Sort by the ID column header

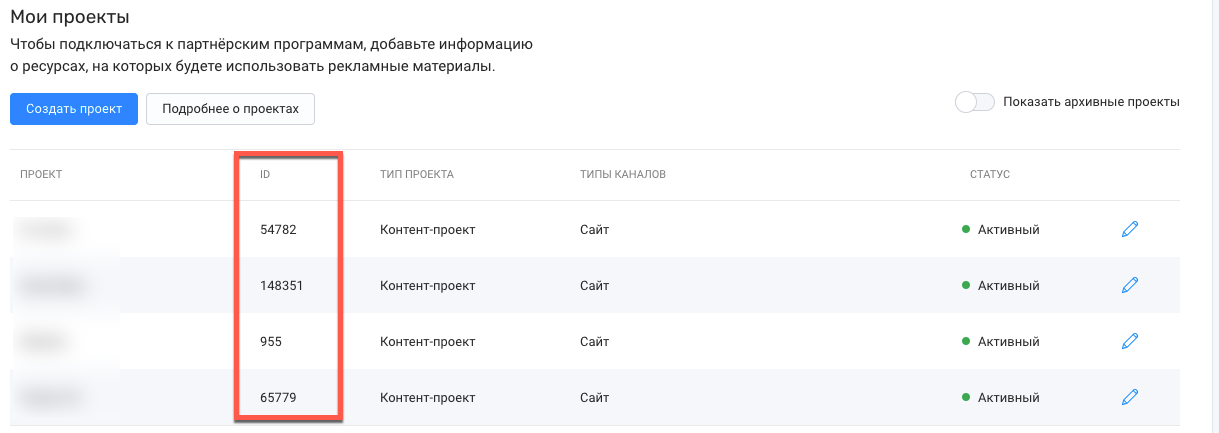tap(265, 174)
